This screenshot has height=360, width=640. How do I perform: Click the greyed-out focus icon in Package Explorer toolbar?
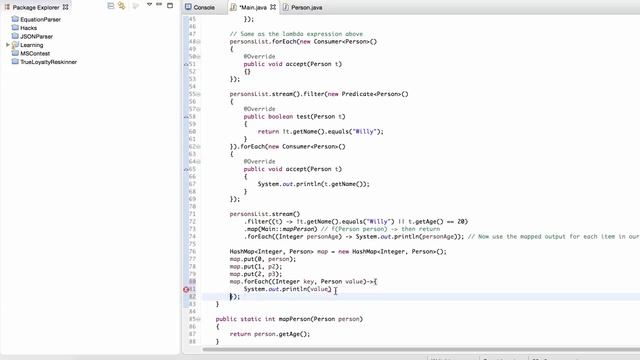click(x=136, y=6)
